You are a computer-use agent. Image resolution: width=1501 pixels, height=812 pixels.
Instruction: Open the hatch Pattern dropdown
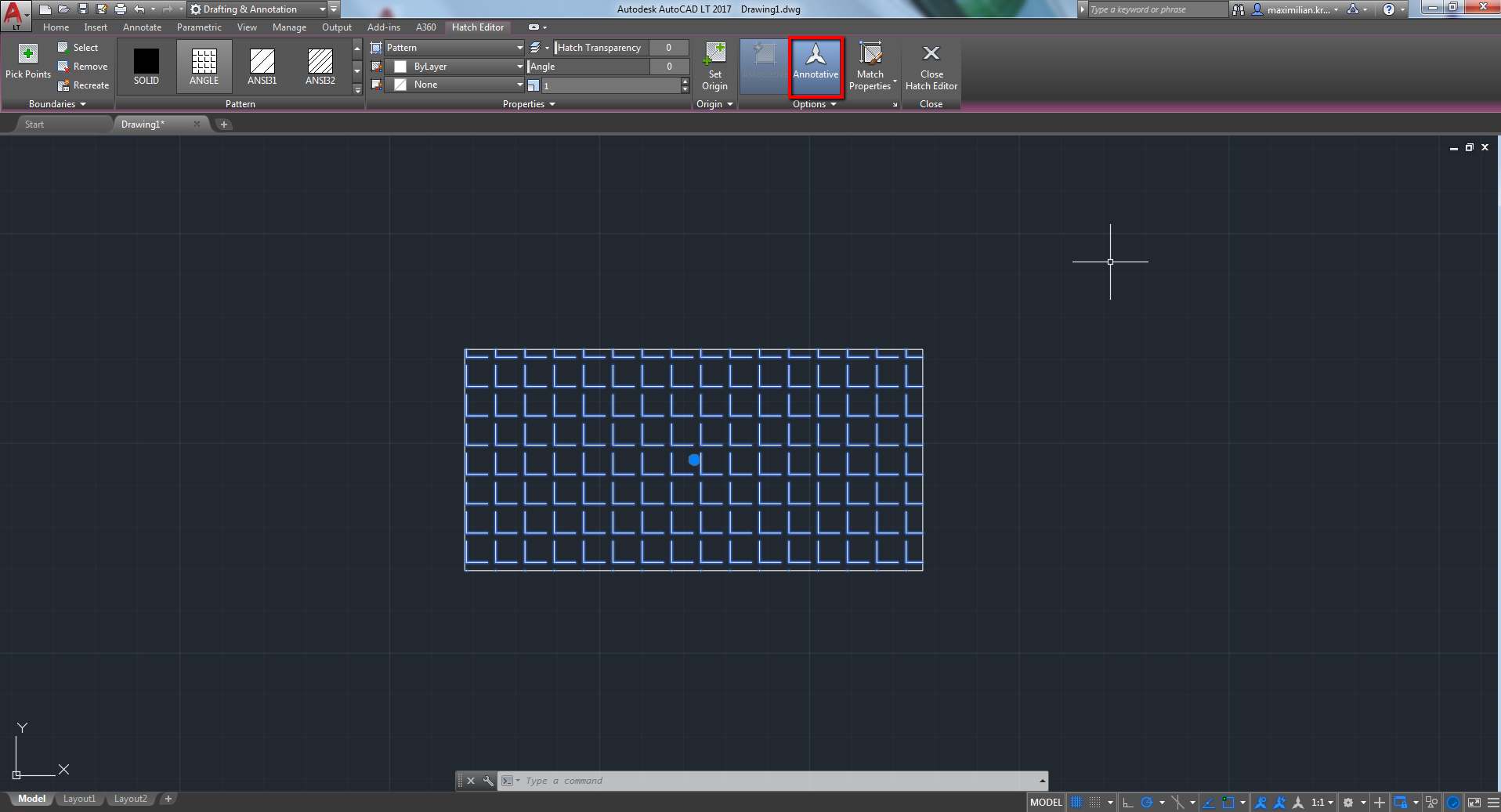tap(519, 48)
